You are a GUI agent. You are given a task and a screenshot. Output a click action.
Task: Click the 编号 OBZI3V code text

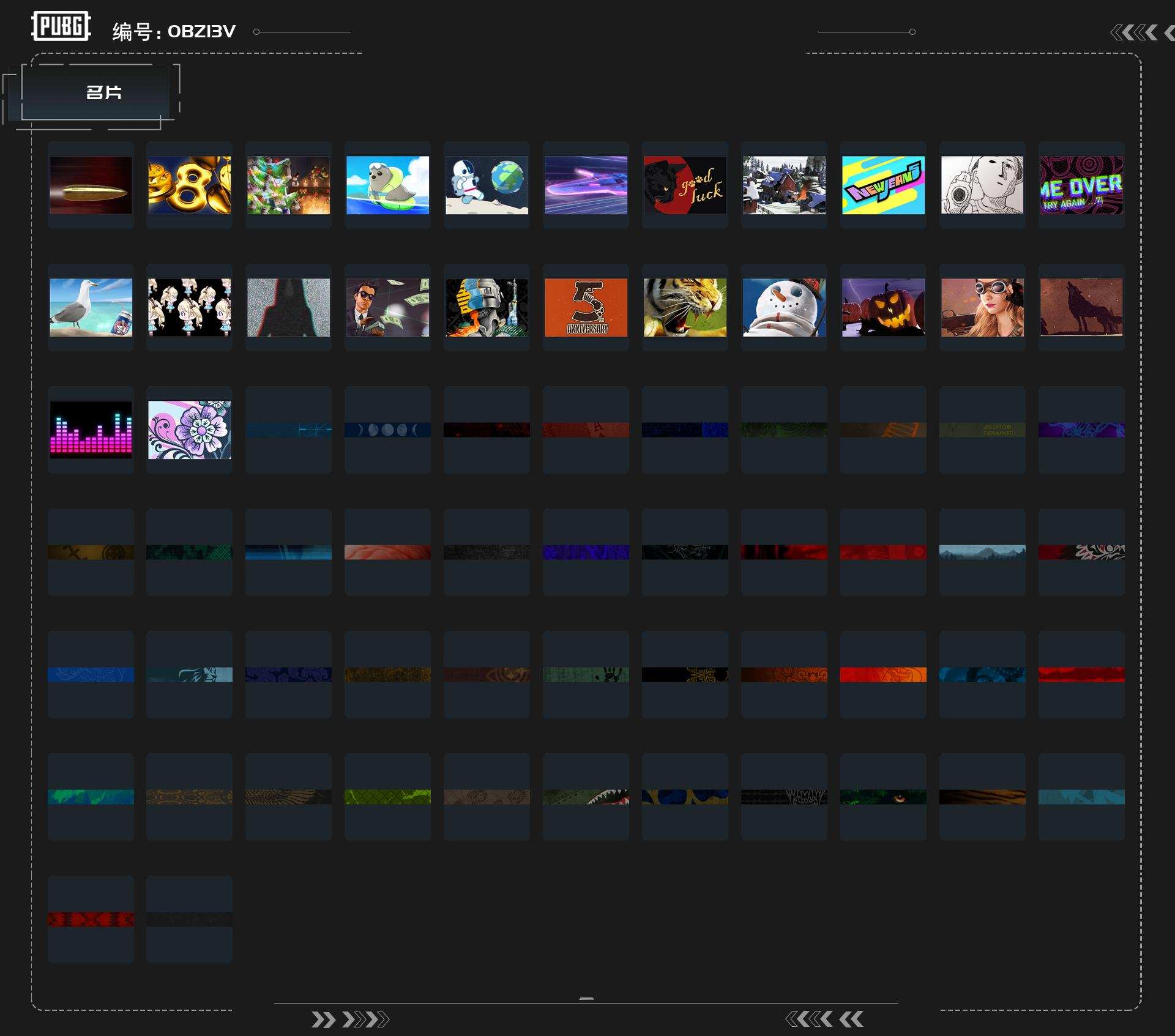[174, 31]
